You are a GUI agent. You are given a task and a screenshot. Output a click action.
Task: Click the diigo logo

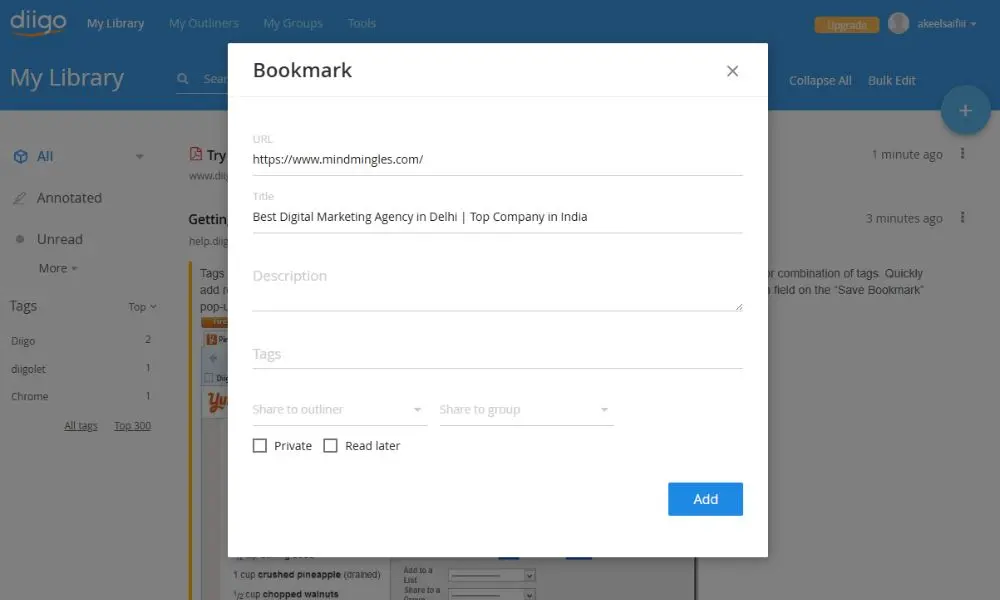38,22
